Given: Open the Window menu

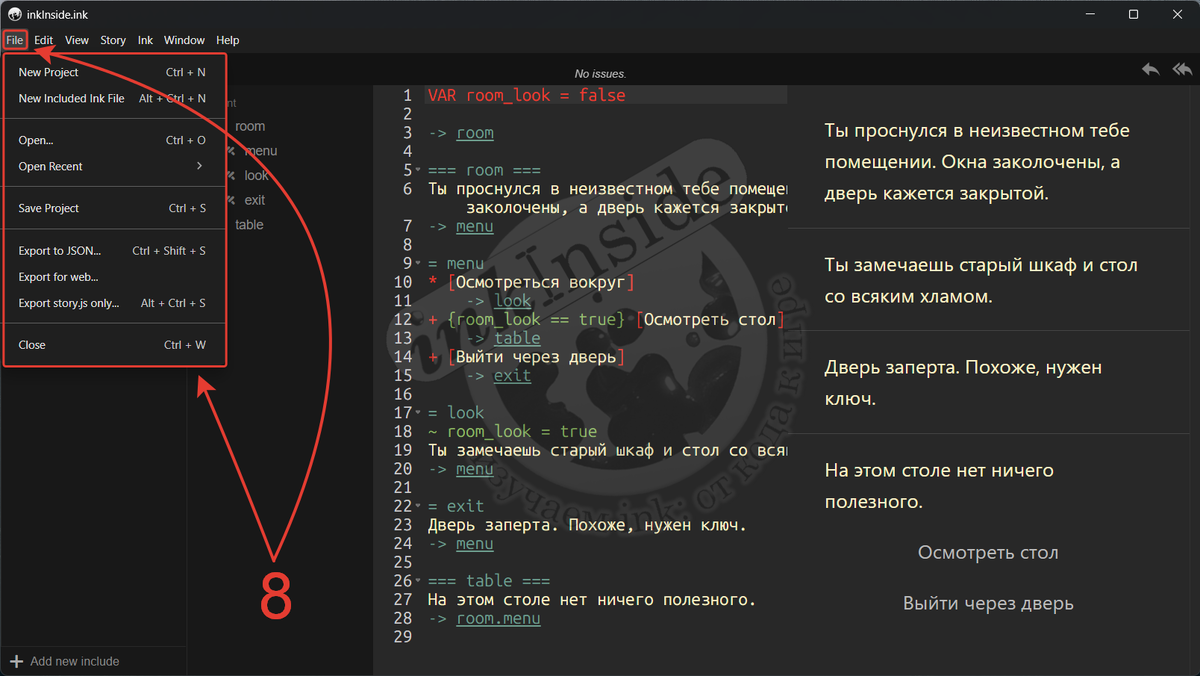Looking at the screenshot, I should coord(184,40).
